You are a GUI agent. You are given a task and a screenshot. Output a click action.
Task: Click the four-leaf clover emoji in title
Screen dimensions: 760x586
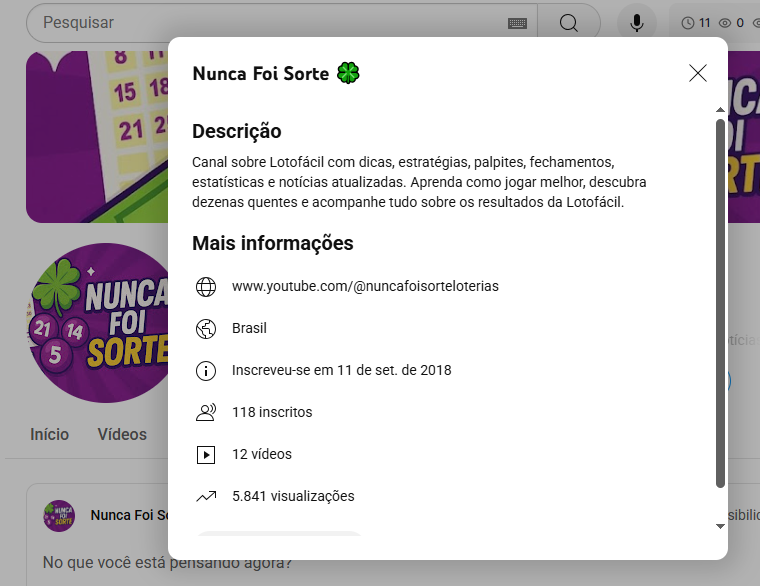[x=348, y=73]
